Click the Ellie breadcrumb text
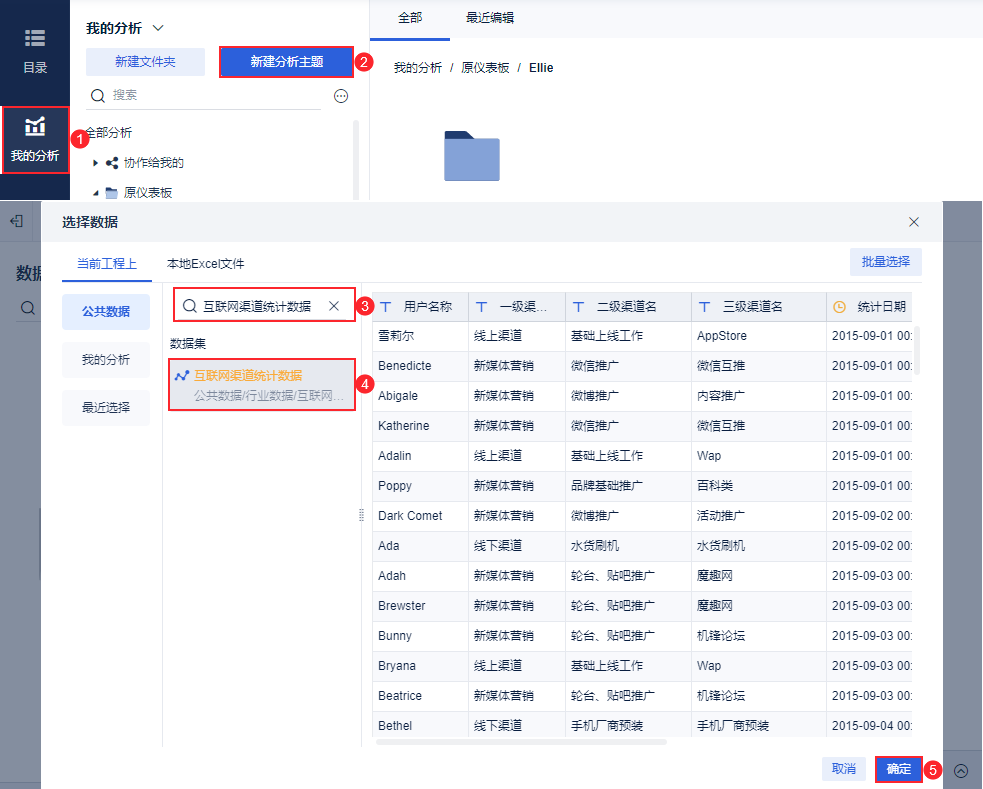Screen dimensions: 983x789 [x=541, y=68]
